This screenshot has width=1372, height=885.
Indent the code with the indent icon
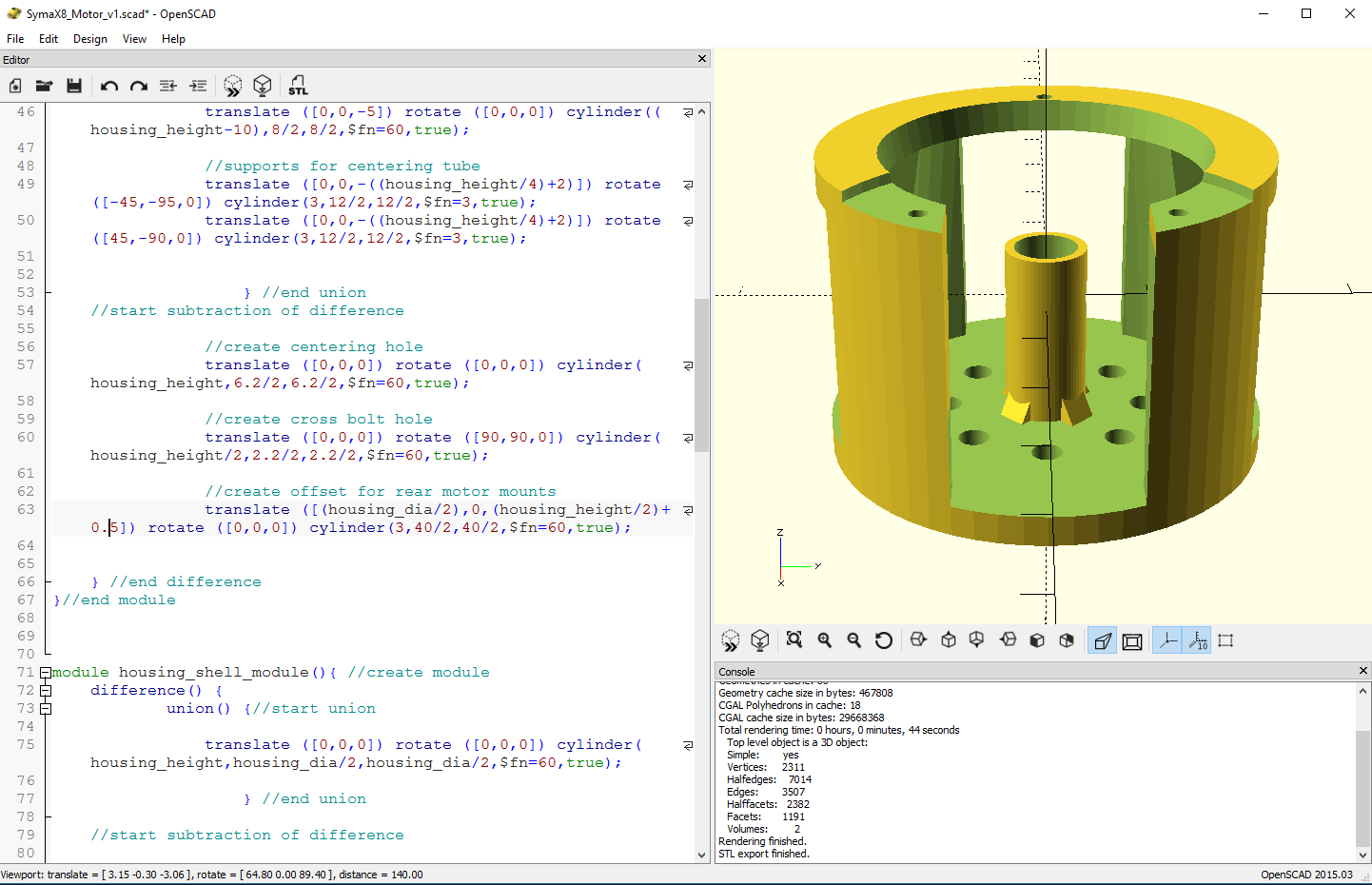click(198, 86)
